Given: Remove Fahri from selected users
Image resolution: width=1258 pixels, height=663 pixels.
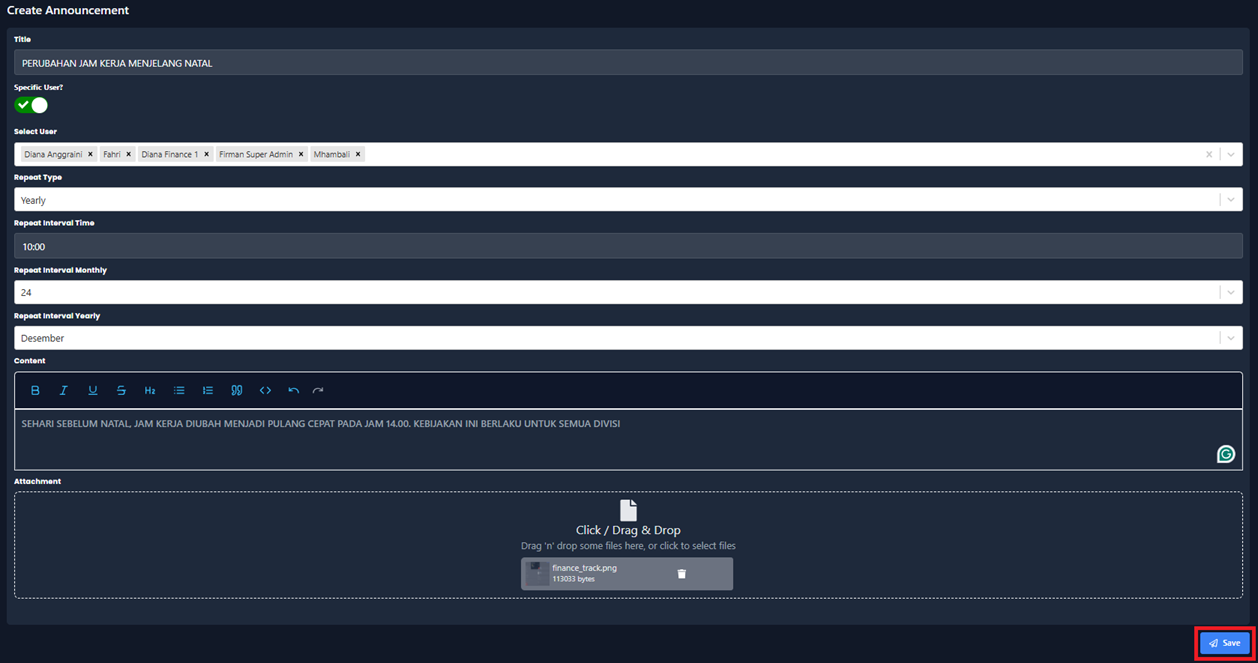Looking at the screenshot, I should tap(128, 154).
